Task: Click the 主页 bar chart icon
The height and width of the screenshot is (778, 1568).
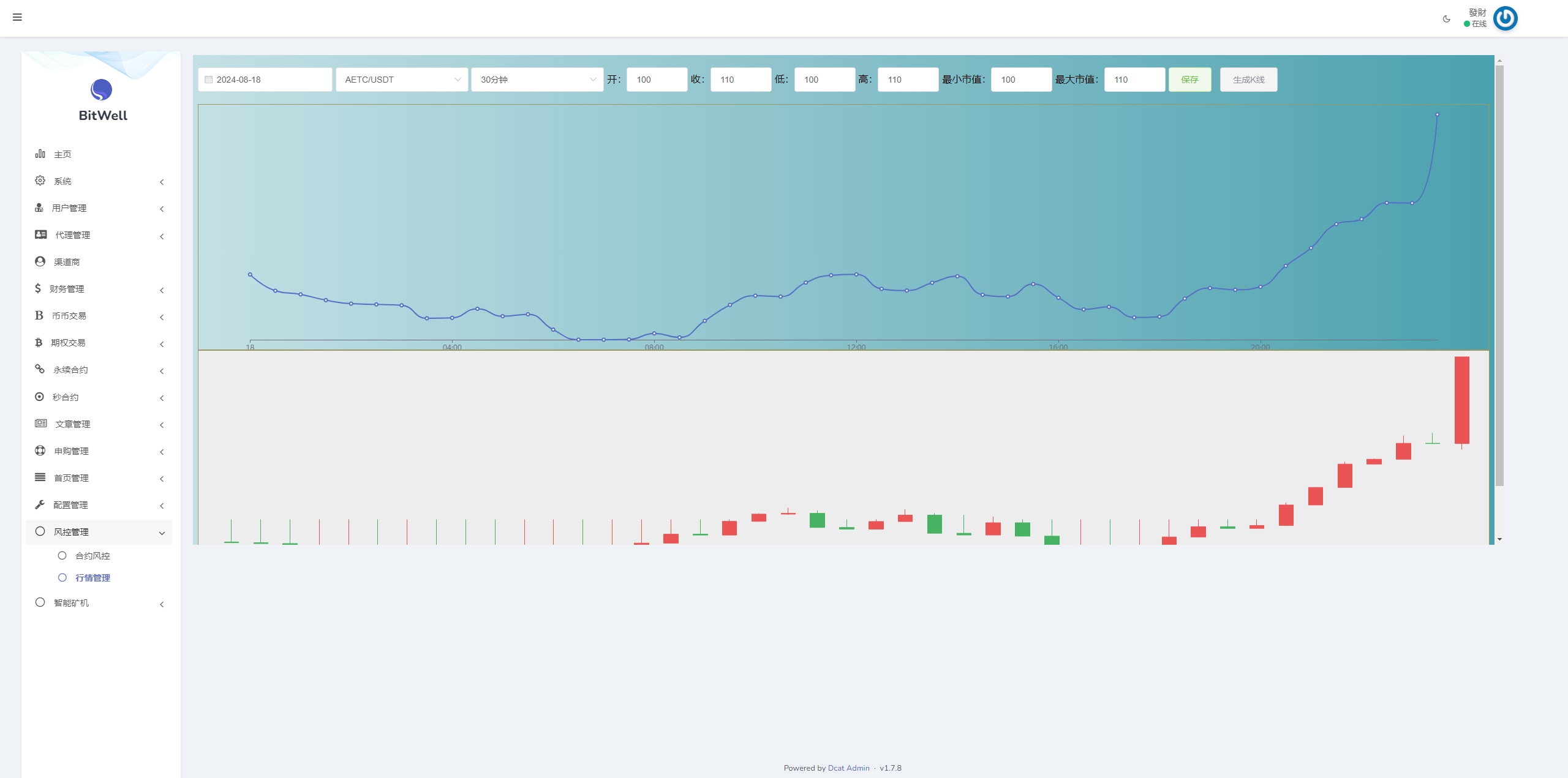Action: tap(40, 154)
